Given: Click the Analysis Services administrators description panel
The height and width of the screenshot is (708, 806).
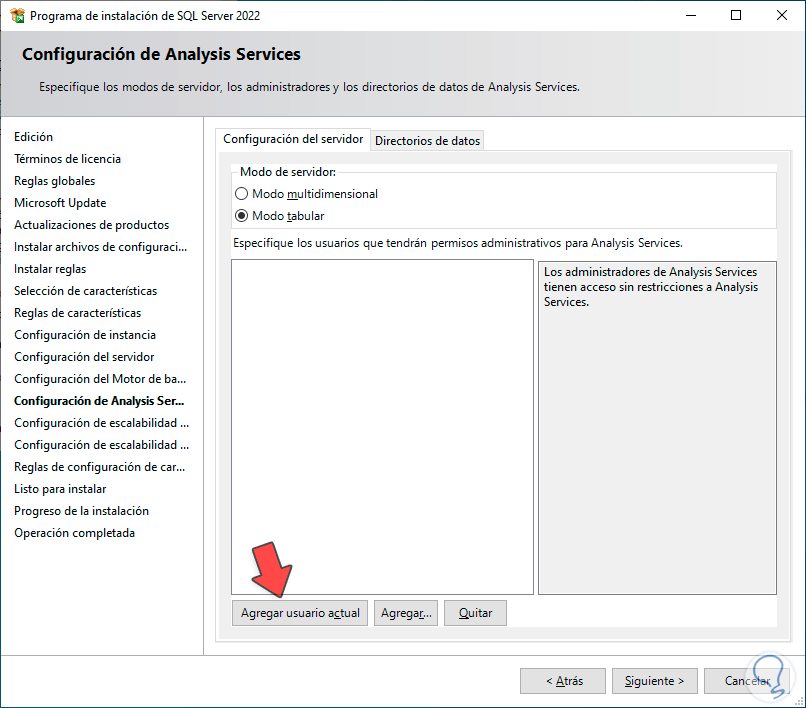Looking at the screenshot, I should point(657,428).
